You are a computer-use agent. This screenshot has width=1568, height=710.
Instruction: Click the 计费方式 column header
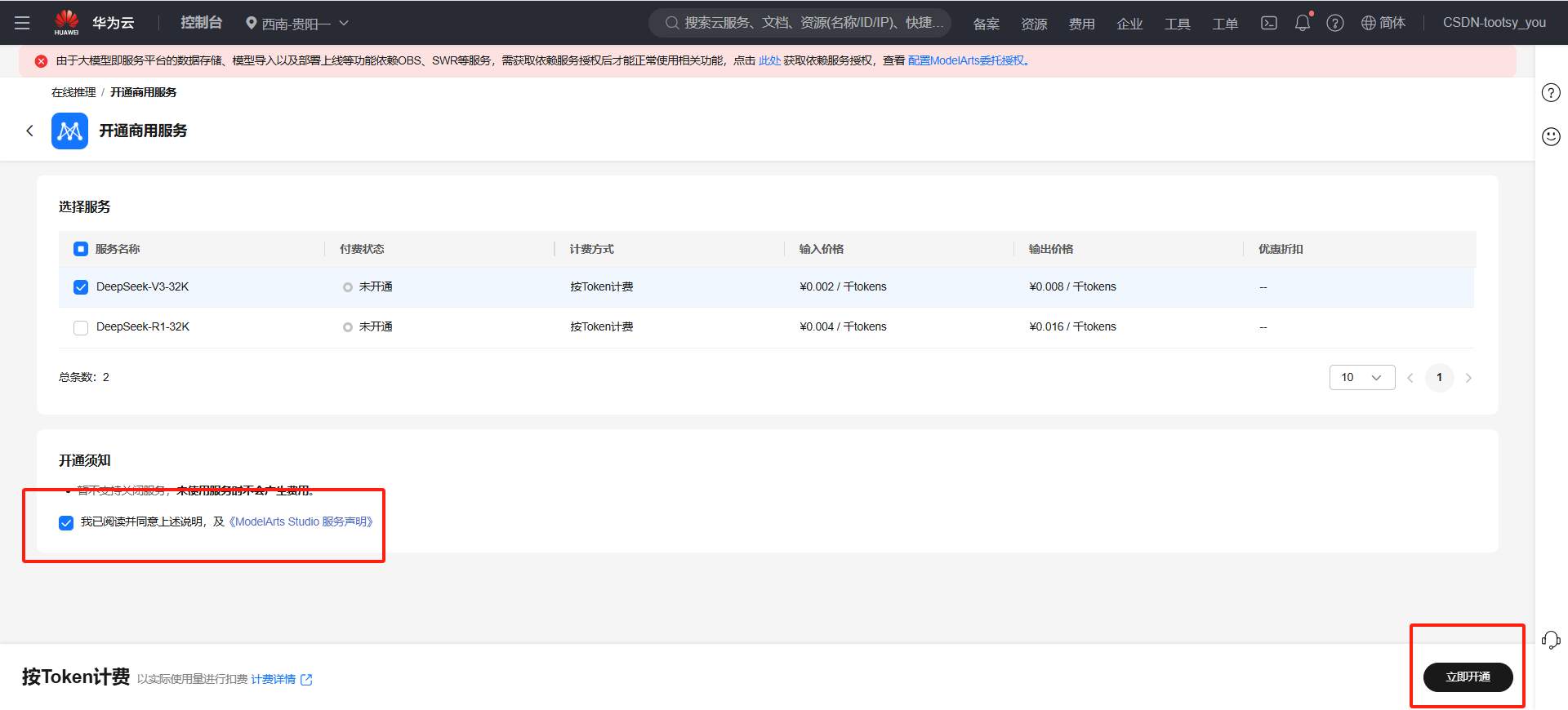click(592, 249)
